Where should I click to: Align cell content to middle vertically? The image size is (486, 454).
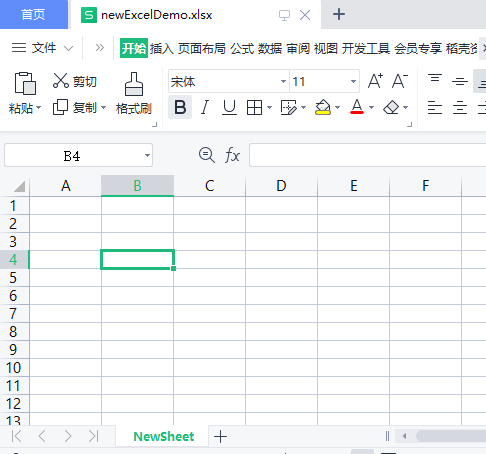[x=460, y=81]
